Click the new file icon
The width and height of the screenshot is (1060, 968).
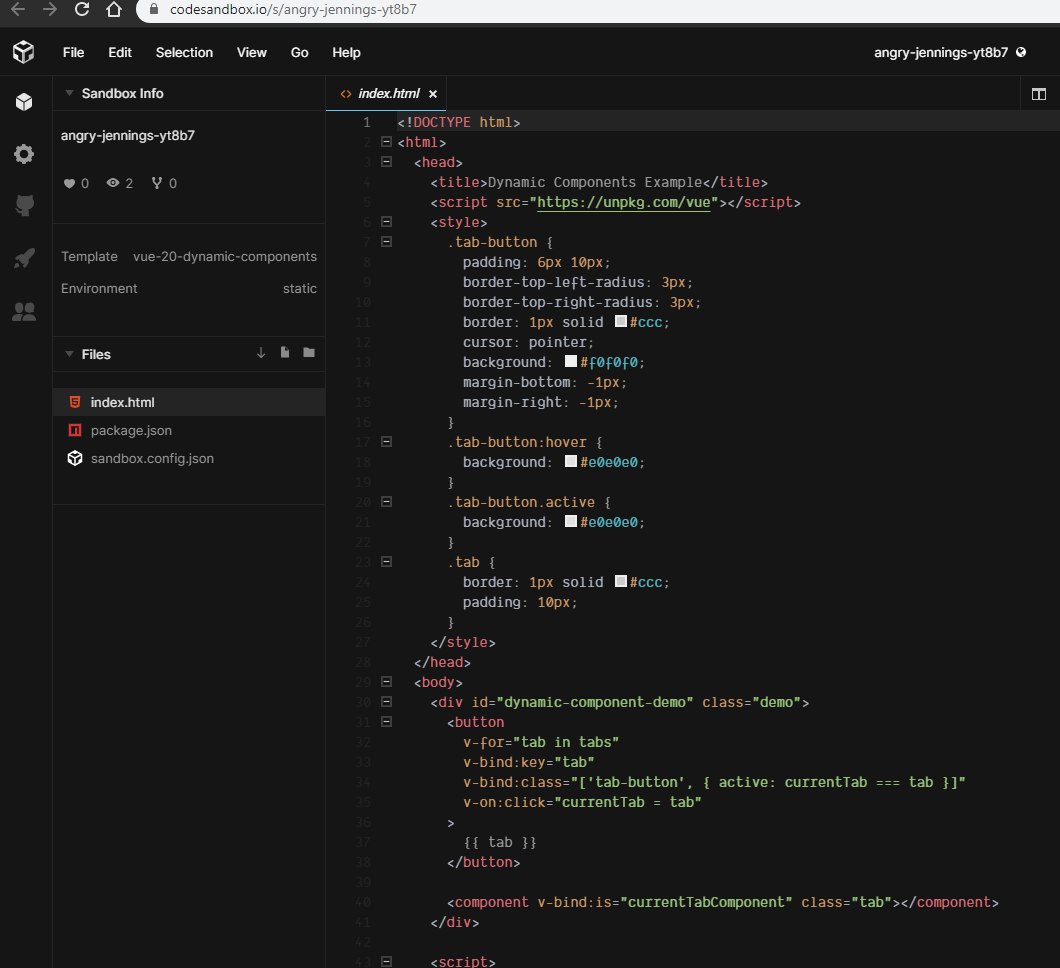point(285,353)
